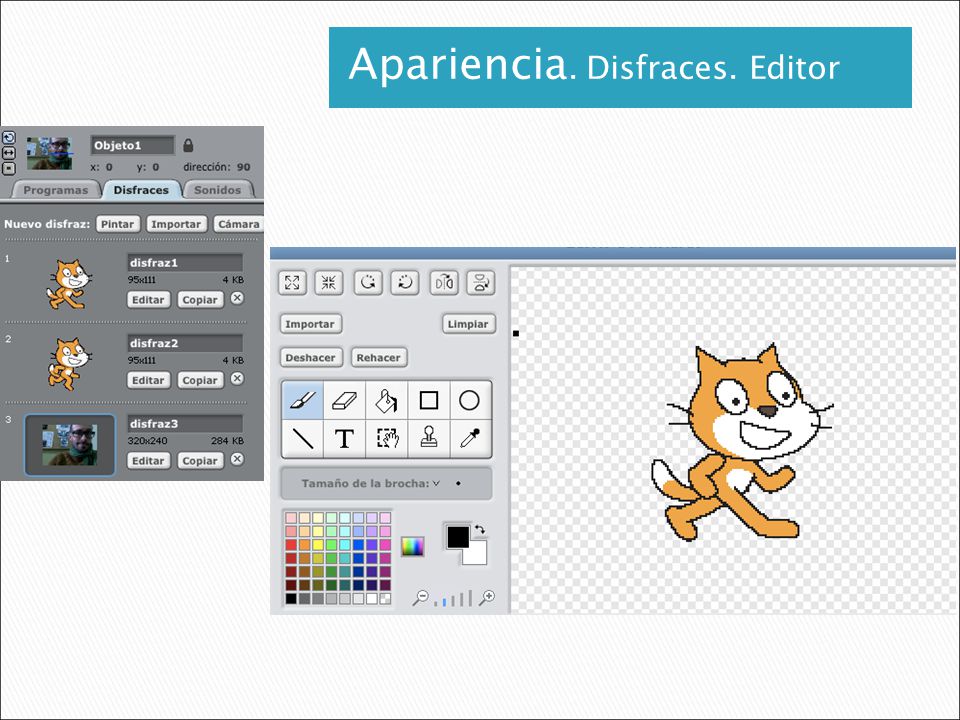Image resolution: width=960 pixels, height=720 pixels.
Task: Click the grow costume icon
Action: pos(292,283)
